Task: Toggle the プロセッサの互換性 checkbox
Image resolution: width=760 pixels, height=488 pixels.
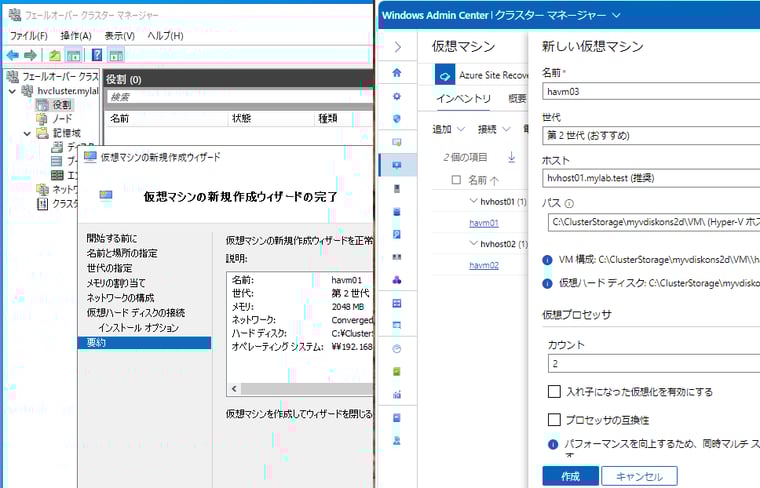Action: click(554, 420)
